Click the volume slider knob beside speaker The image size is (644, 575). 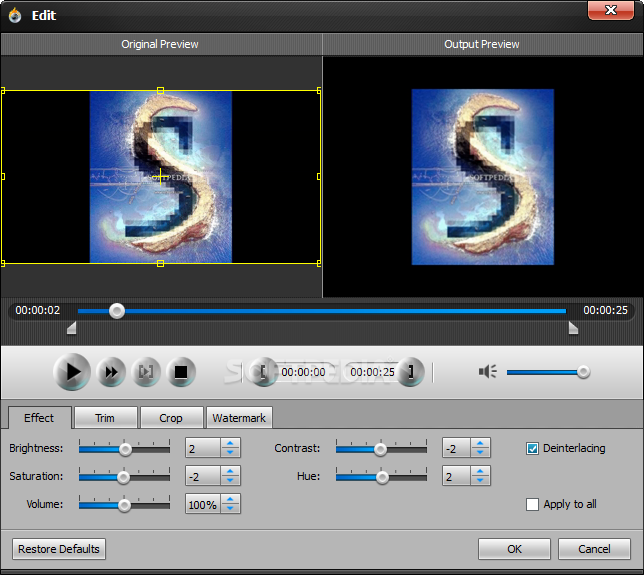[x=583, y=372]
